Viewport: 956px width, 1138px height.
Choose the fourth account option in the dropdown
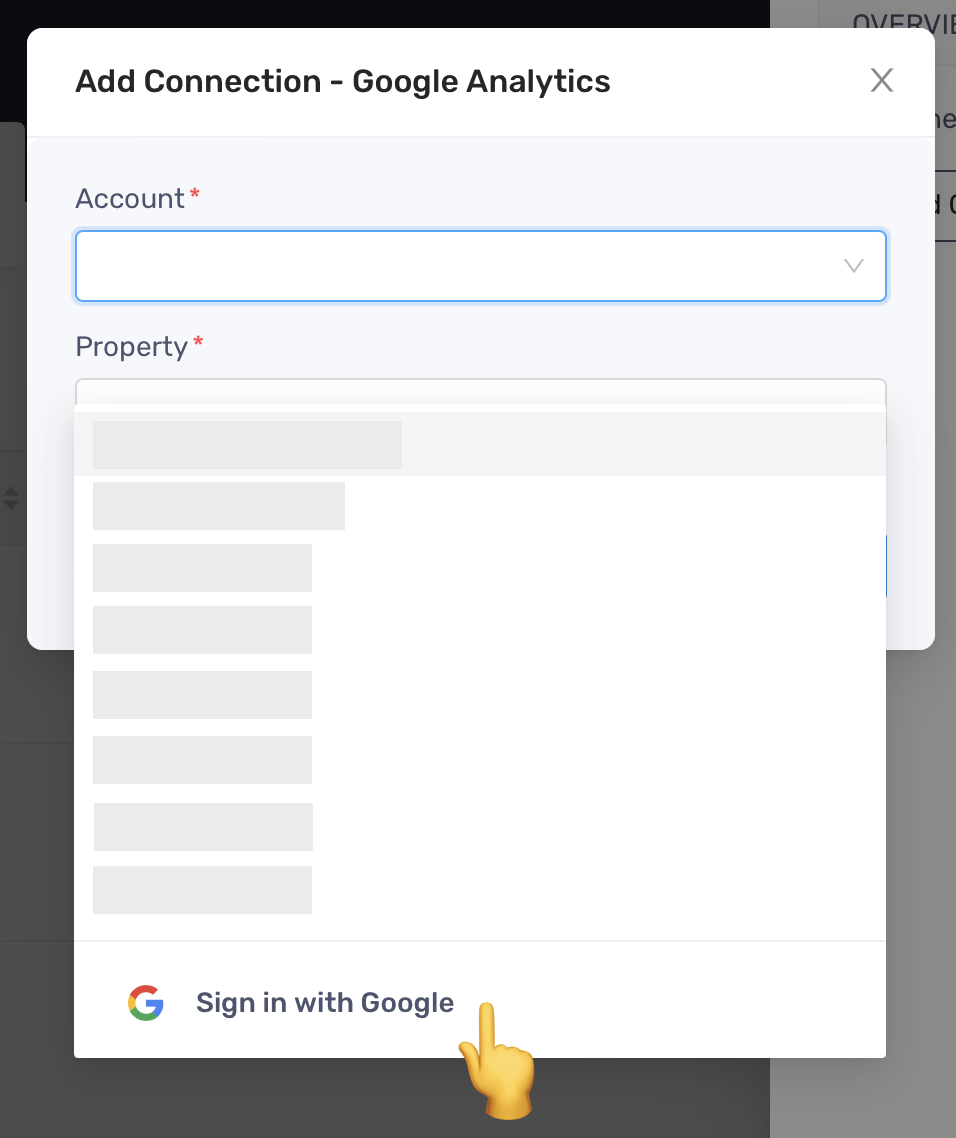click(480, 630)
